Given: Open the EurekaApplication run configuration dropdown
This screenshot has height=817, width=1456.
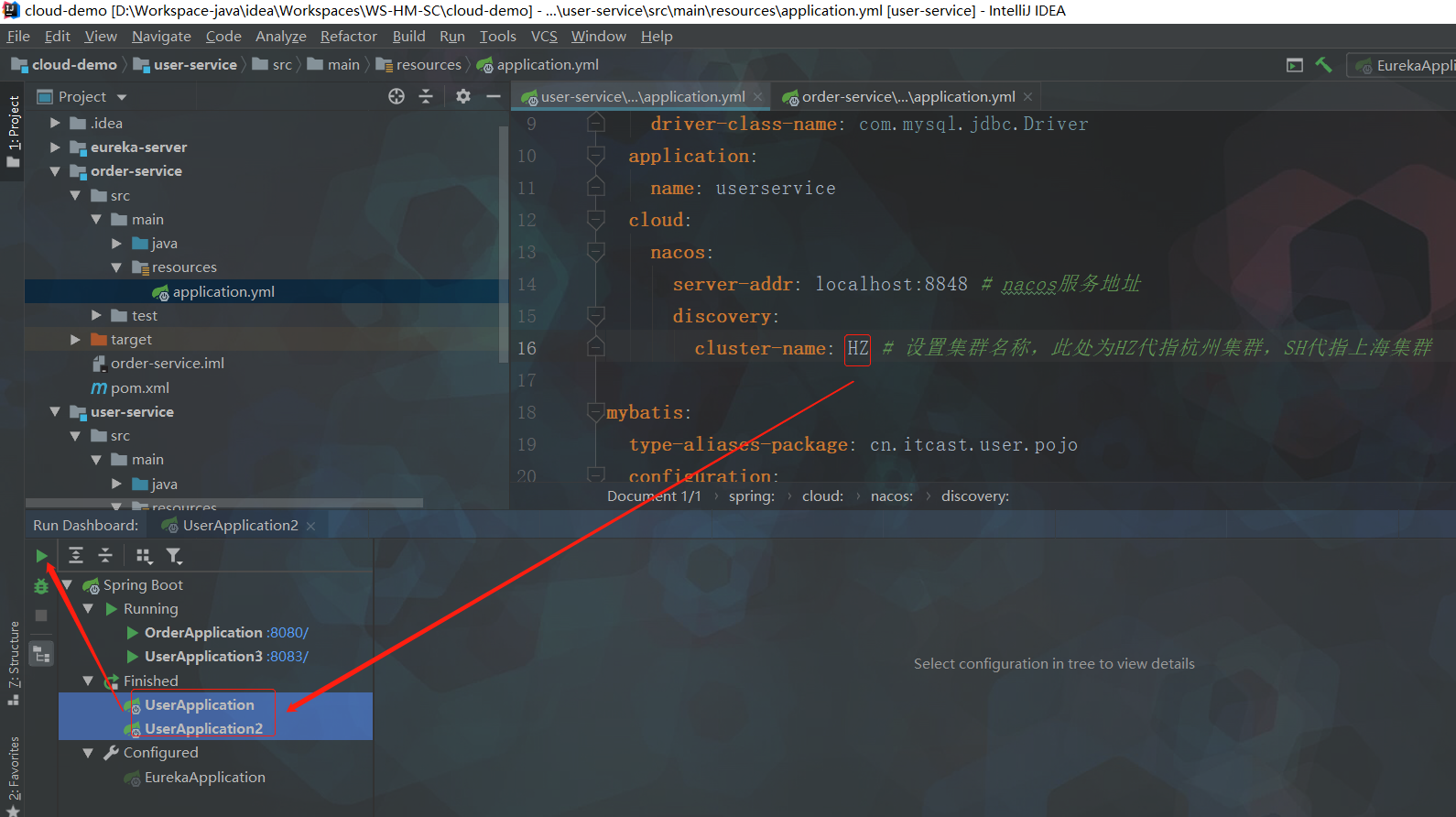Looking at the screenshot, I should pyautogui.click(x=1402, y=65).
